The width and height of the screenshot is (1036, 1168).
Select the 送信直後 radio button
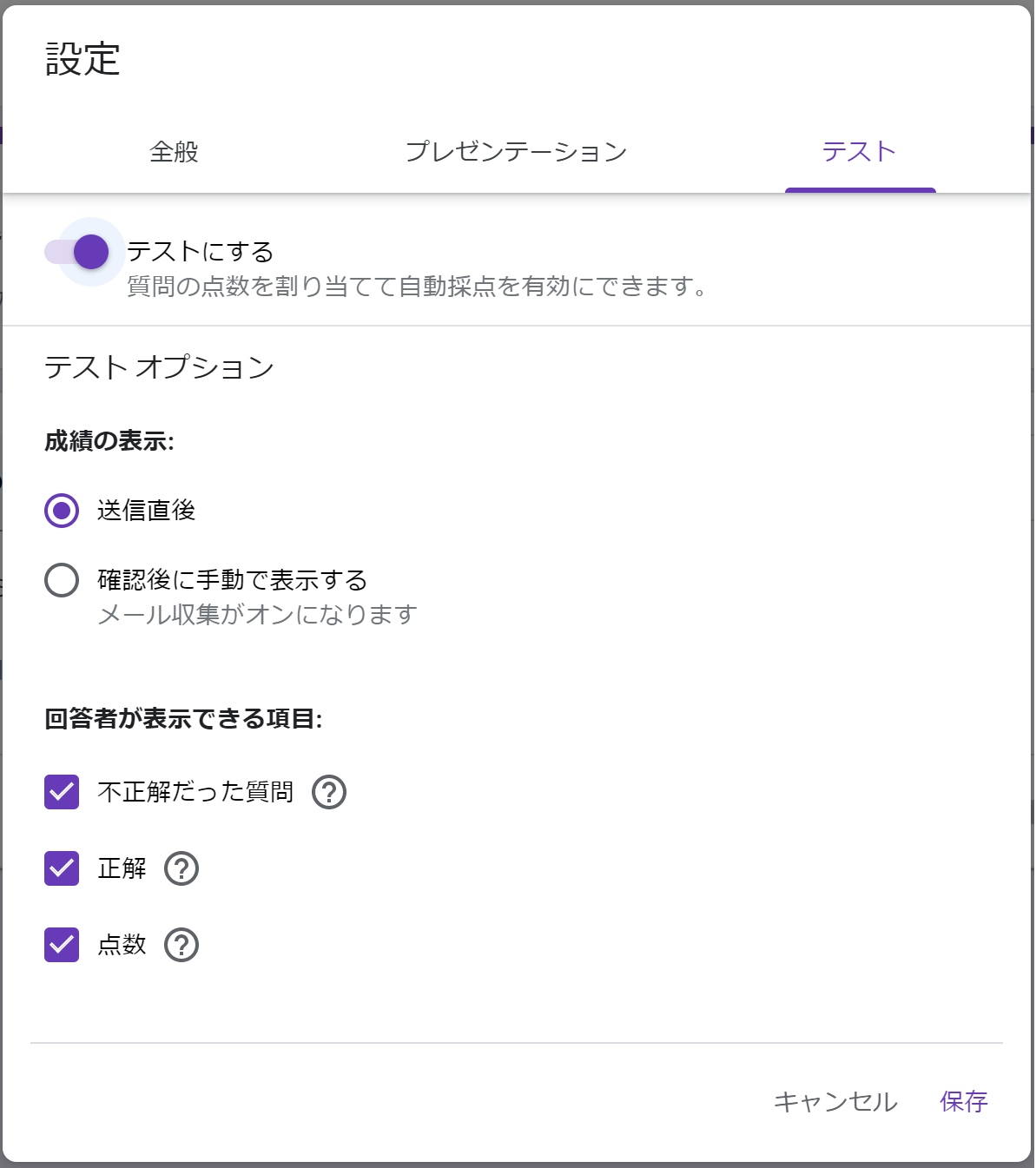pos(62,511)
